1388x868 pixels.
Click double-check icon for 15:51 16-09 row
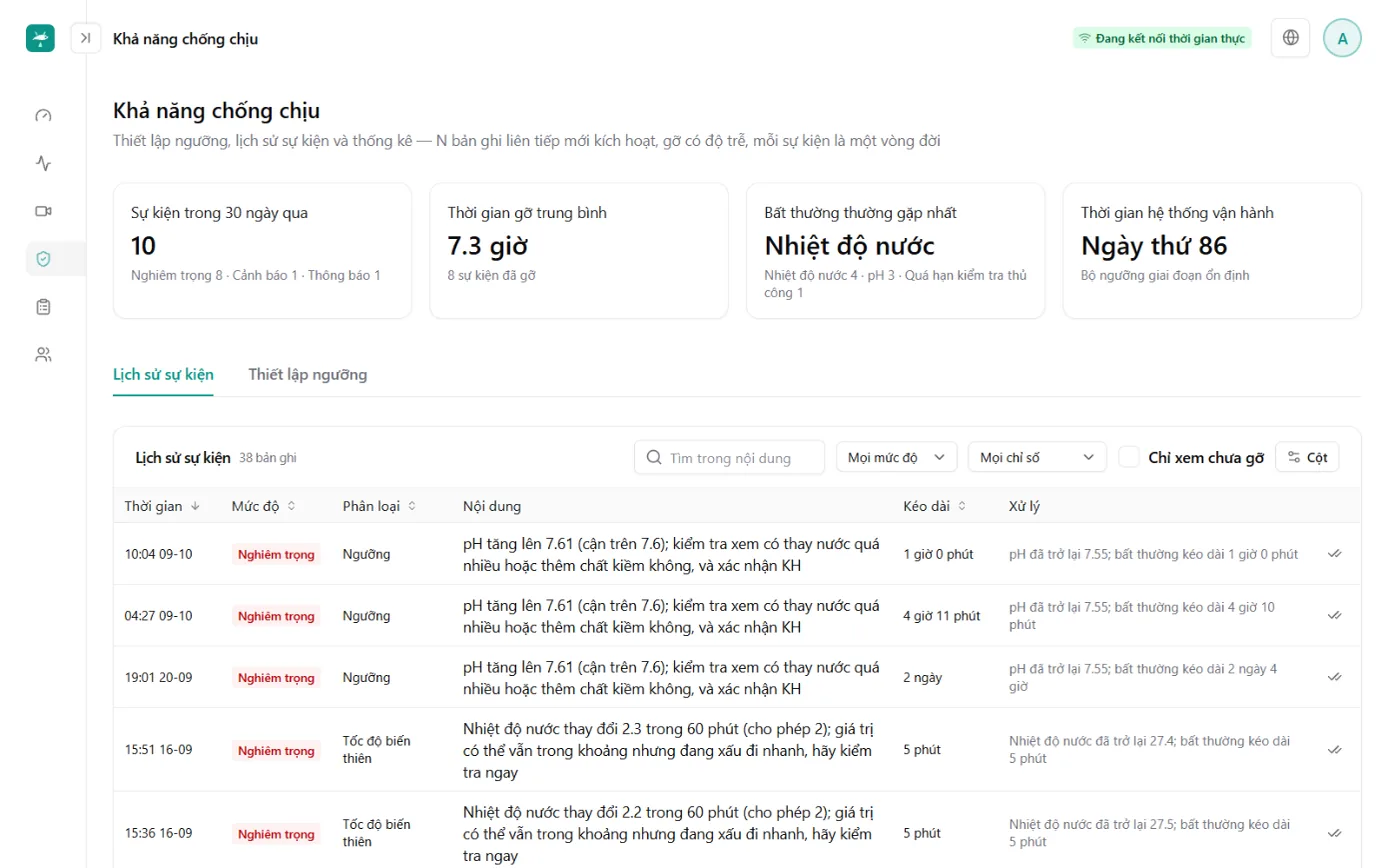[1334, 750]
